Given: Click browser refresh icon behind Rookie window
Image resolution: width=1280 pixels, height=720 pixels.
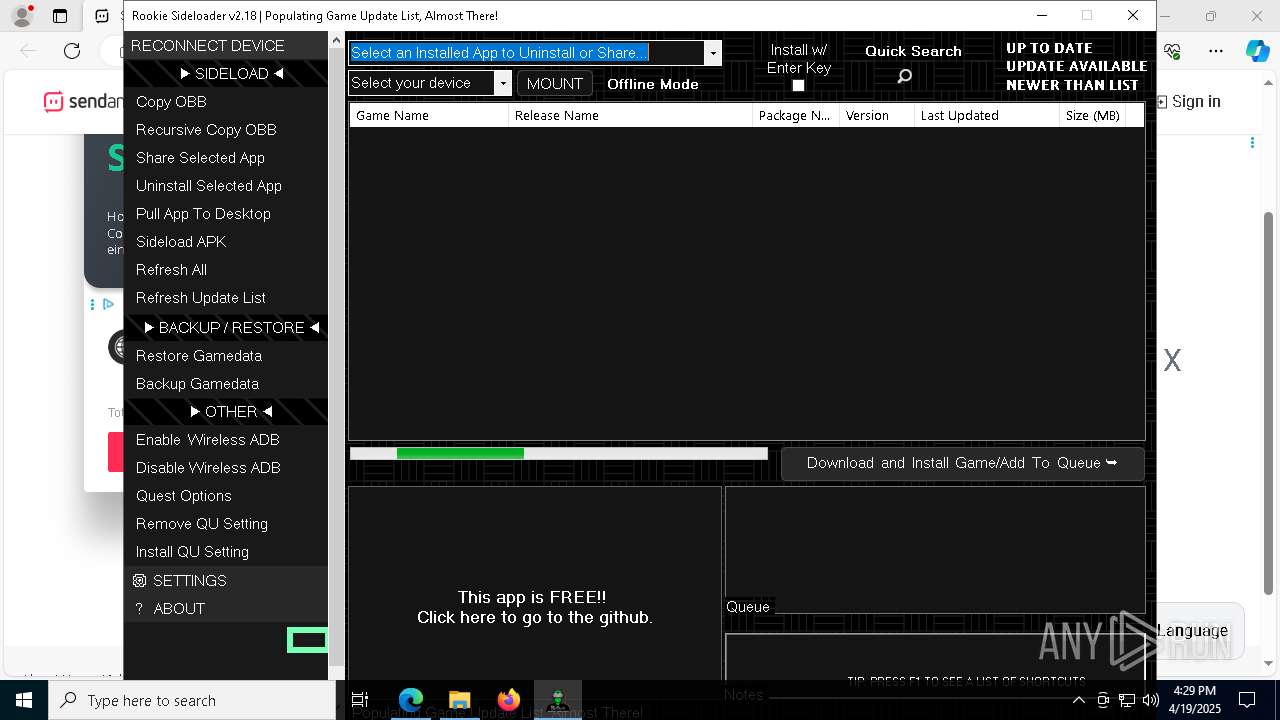Looking at the screenshot, I should (72, 51).
